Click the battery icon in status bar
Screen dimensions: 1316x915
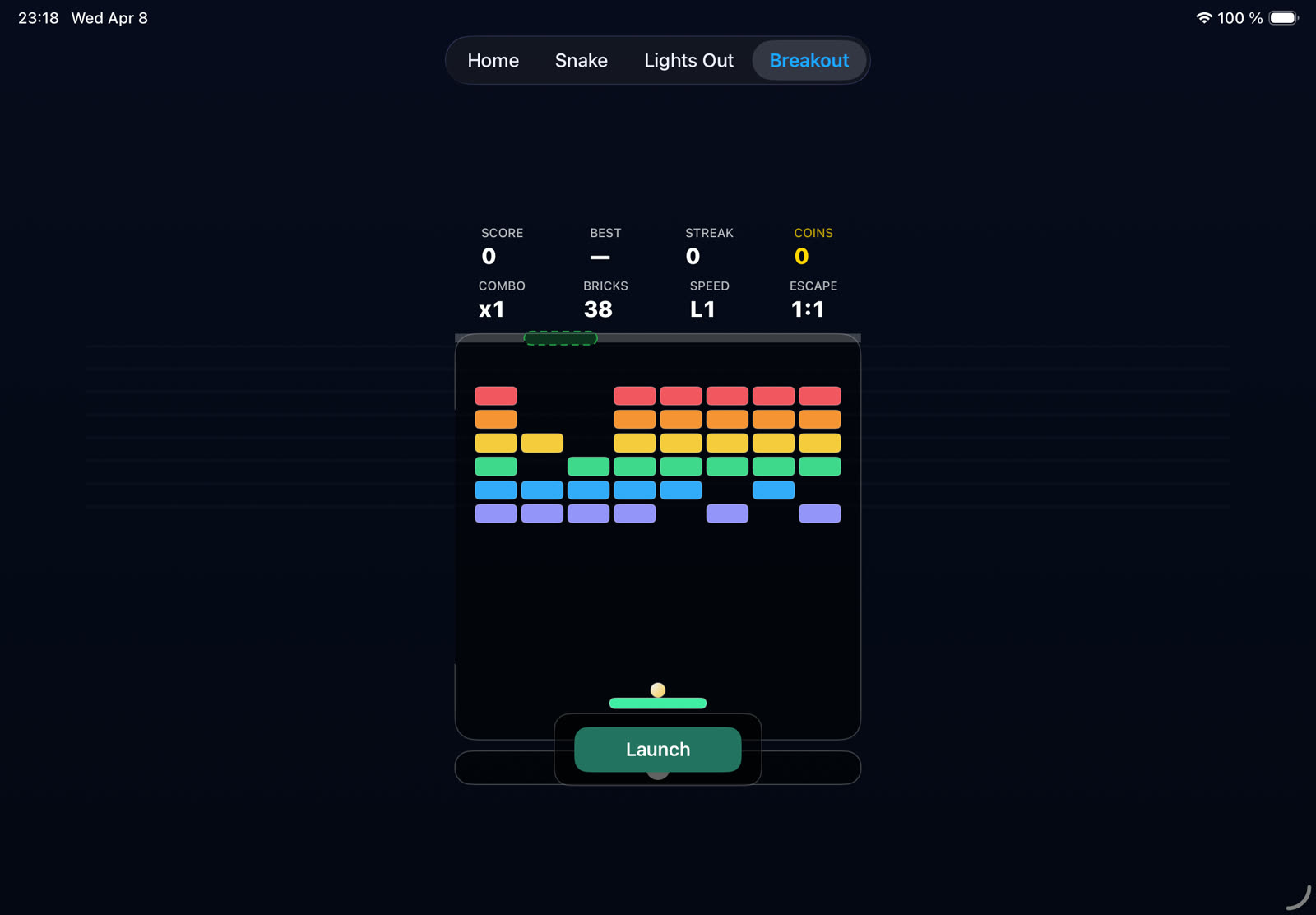click(1282, 18)
